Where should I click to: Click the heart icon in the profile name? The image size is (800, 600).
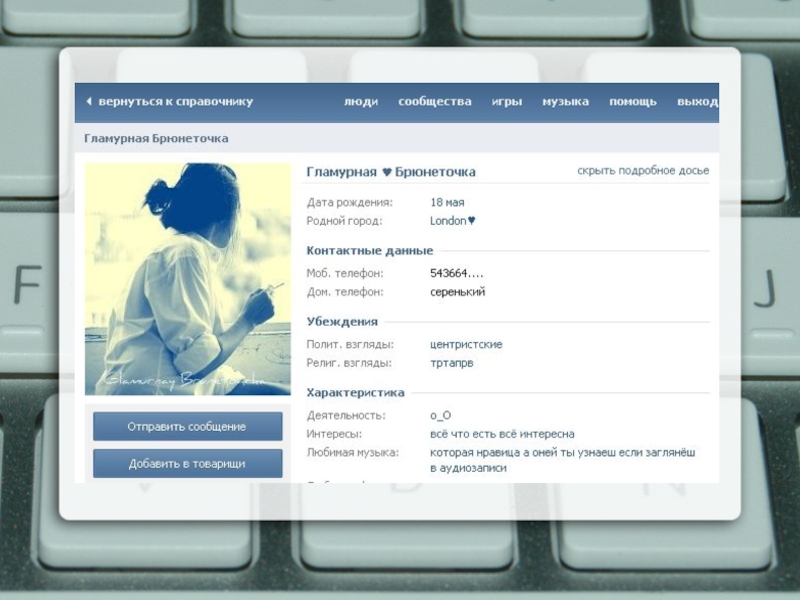tap(386, 172)
